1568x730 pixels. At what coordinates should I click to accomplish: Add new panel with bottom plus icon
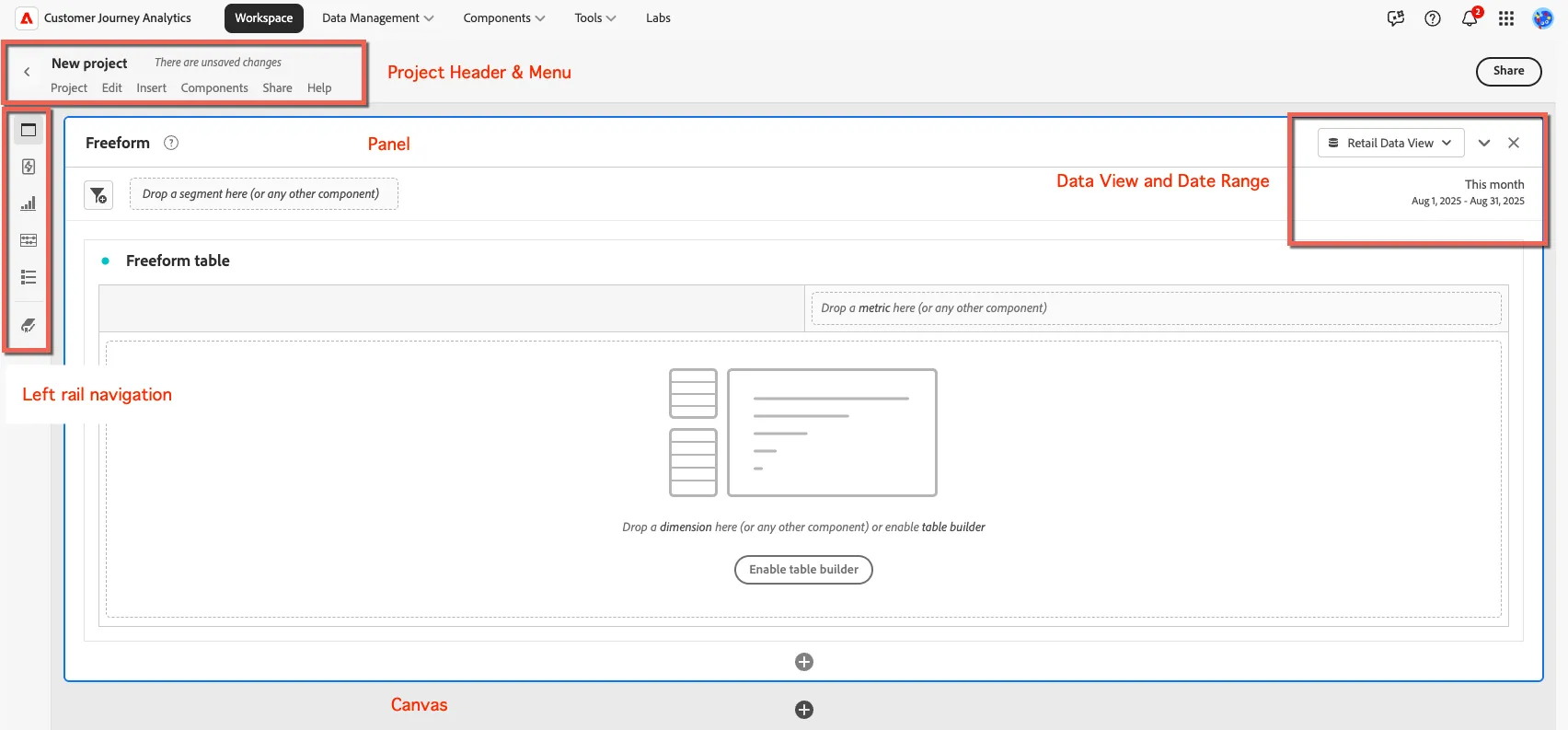[x=804, y=710]
